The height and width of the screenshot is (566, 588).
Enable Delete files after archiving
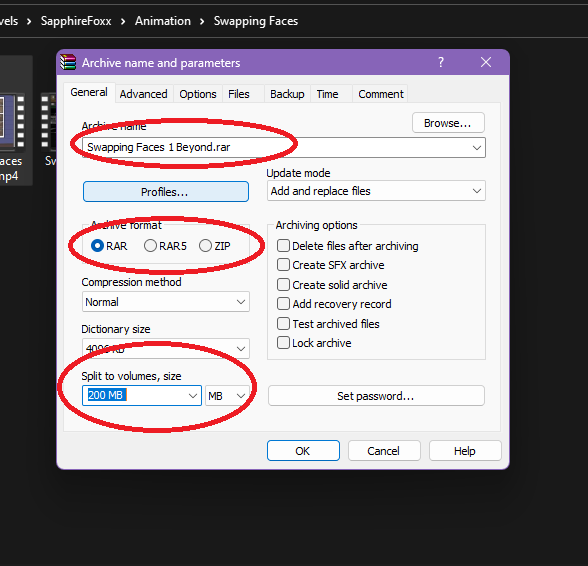347,246
